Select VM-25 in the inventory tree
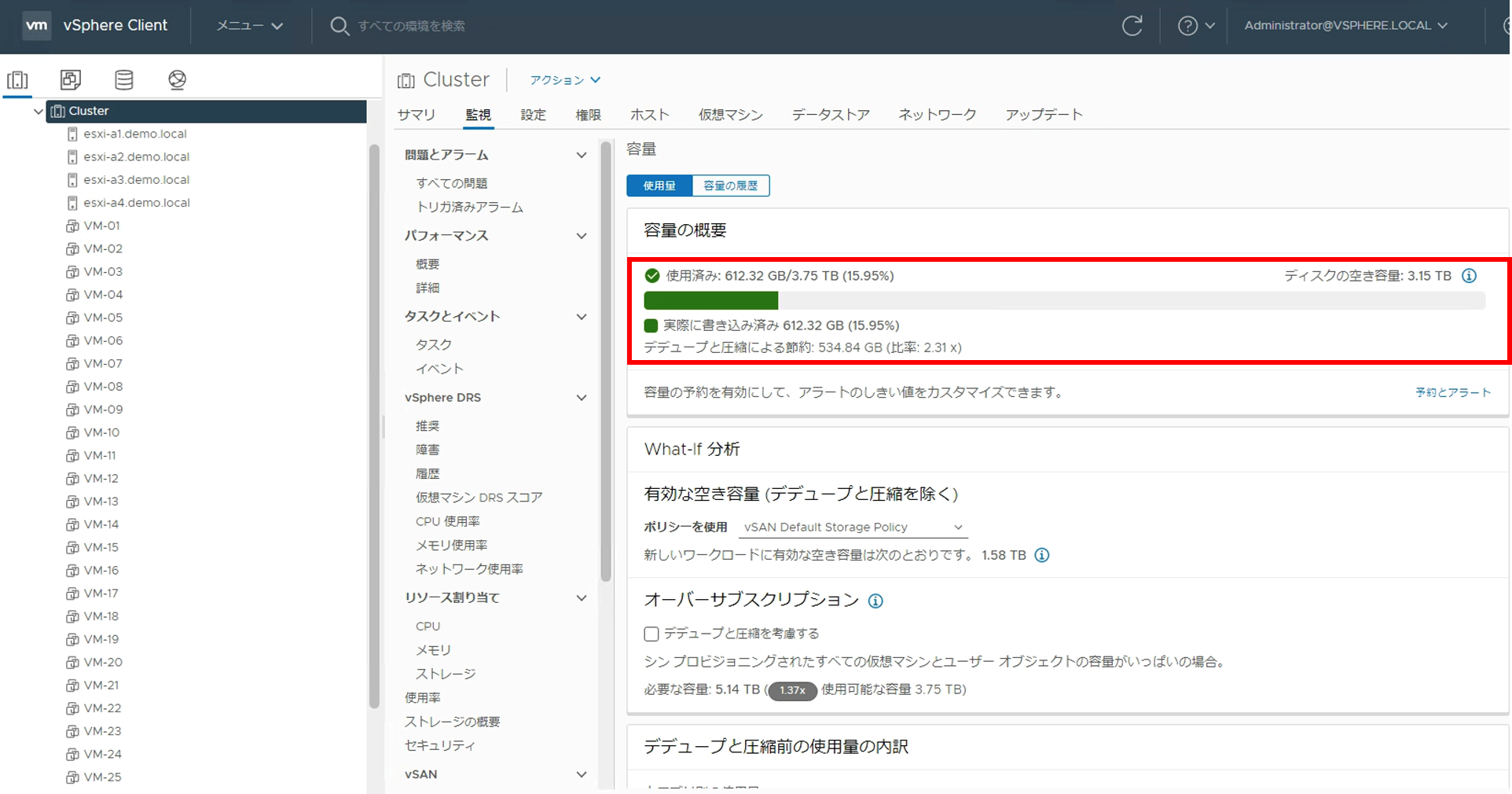 102,777
